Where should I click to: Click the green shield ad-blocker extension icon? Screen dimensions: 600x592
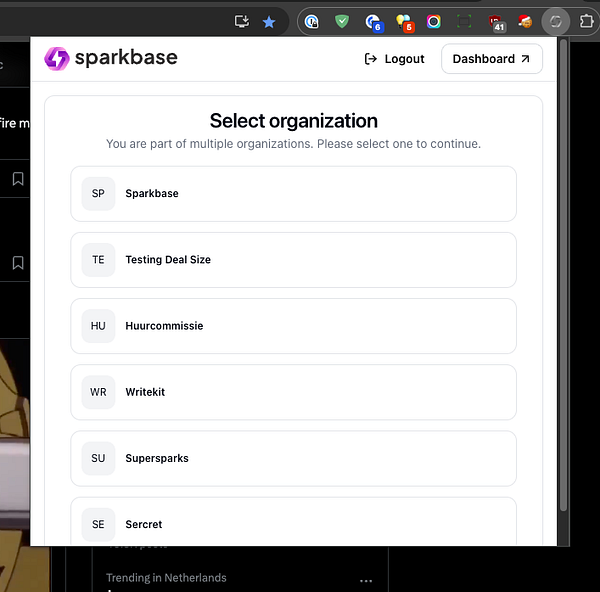(342, 21)
